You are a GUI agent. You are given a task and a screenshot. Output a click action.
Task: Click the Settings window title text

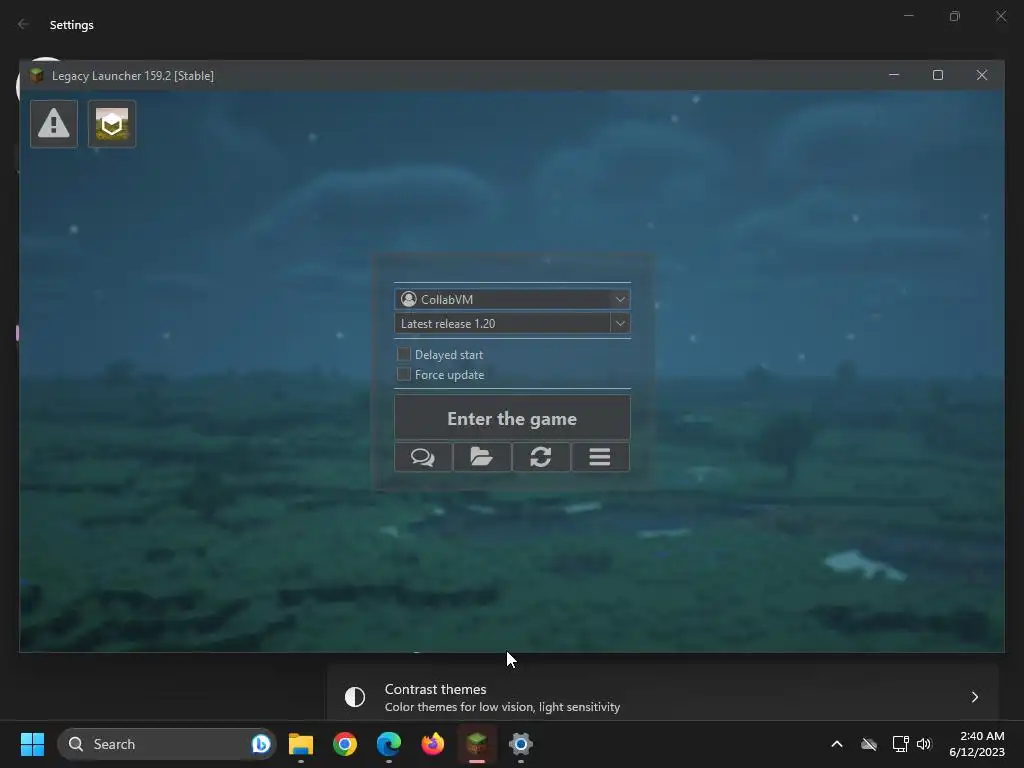coord(72,25)
